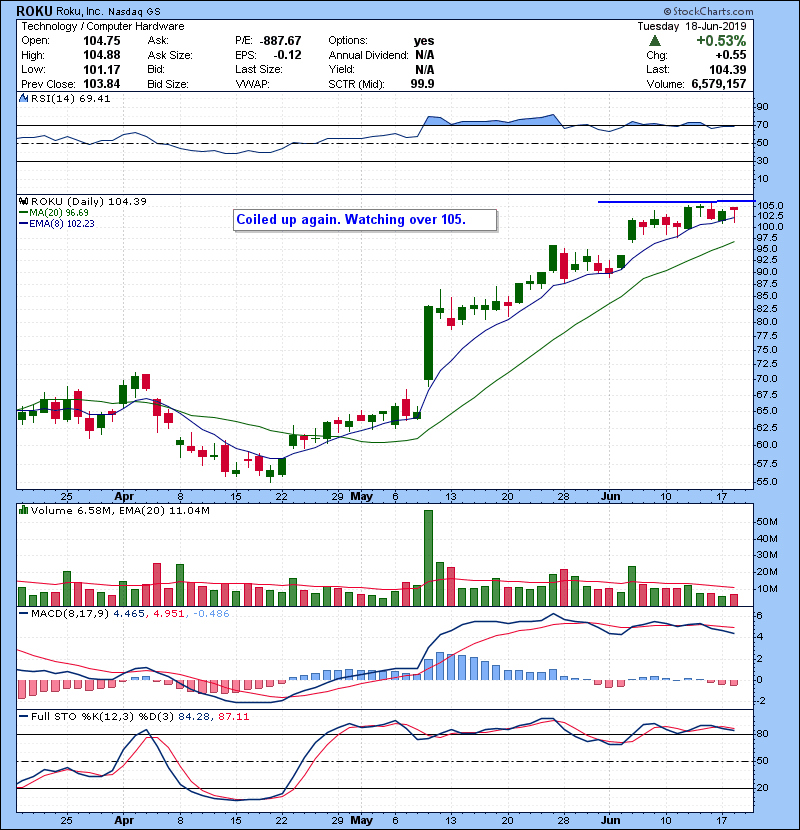The width and height of the screenshot is (800, 830).
Task: Click 'Jun' on the bottom stochastics date axis
Action: pyautogui.click(x=610, y=820)
